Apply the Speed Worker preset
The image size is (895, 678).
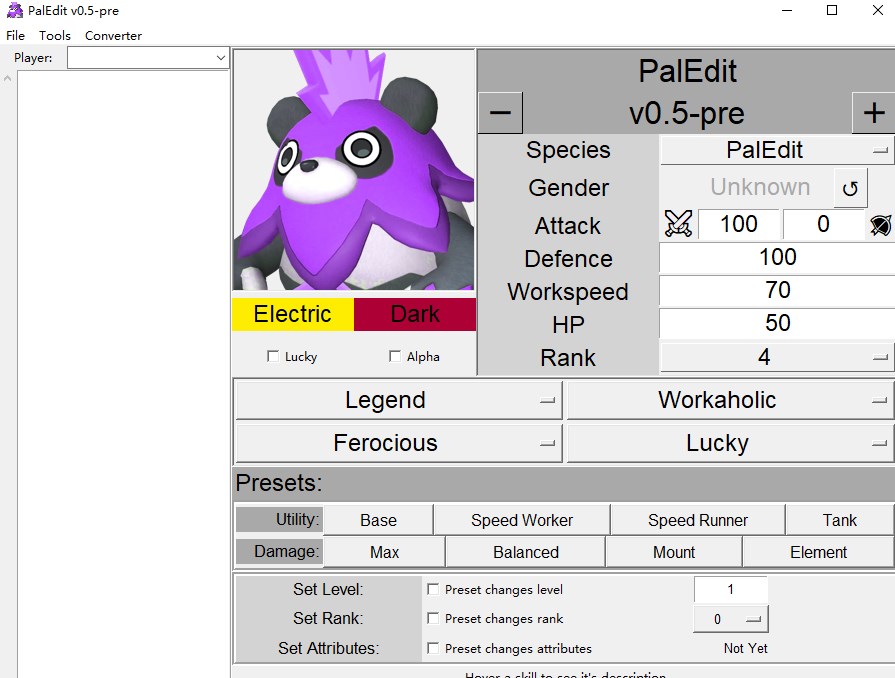click(x=522, y=520)
